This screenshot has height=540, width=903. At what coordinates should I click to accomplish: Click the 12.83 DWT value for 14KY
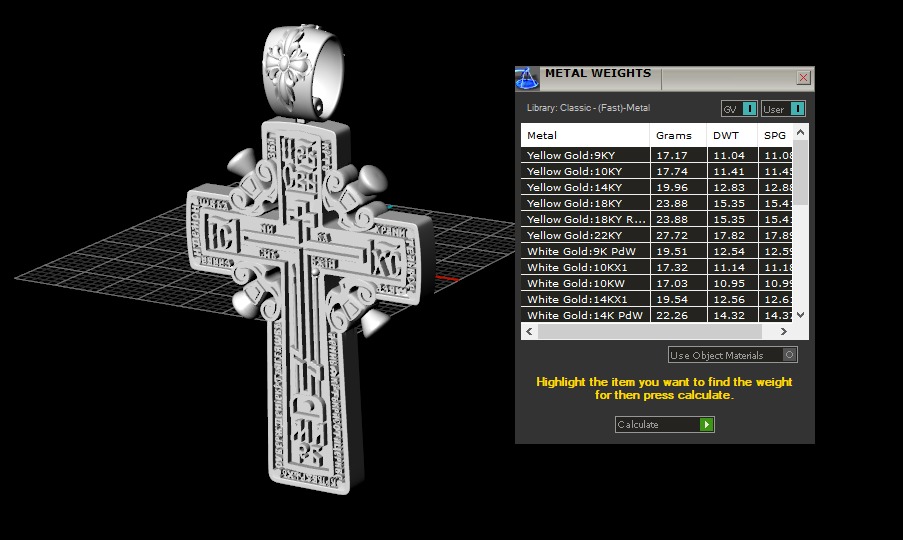point(729,188)
